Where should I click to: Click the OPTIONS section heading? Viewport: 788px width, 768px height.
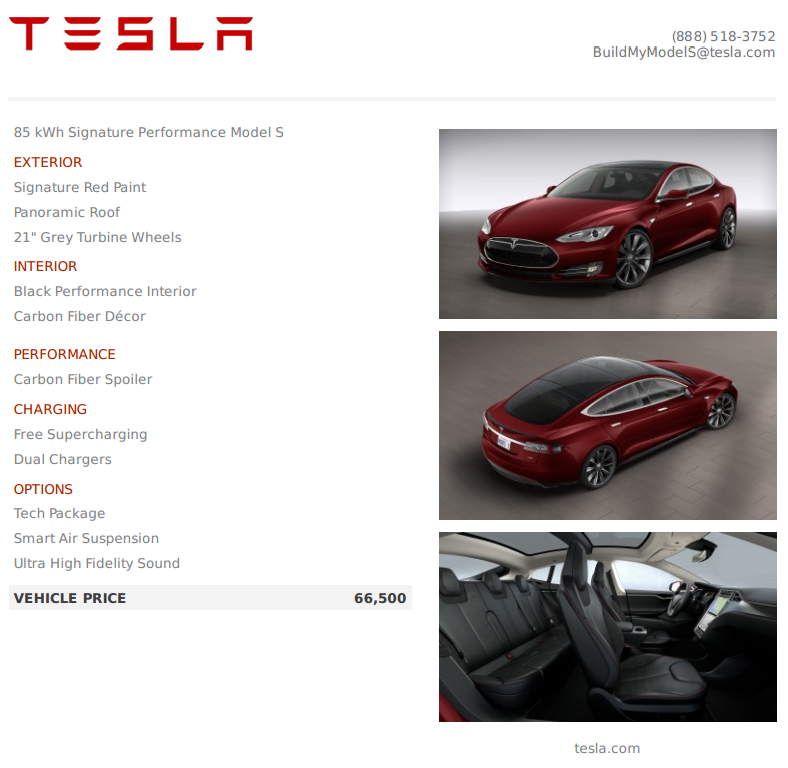pos(43,489)
